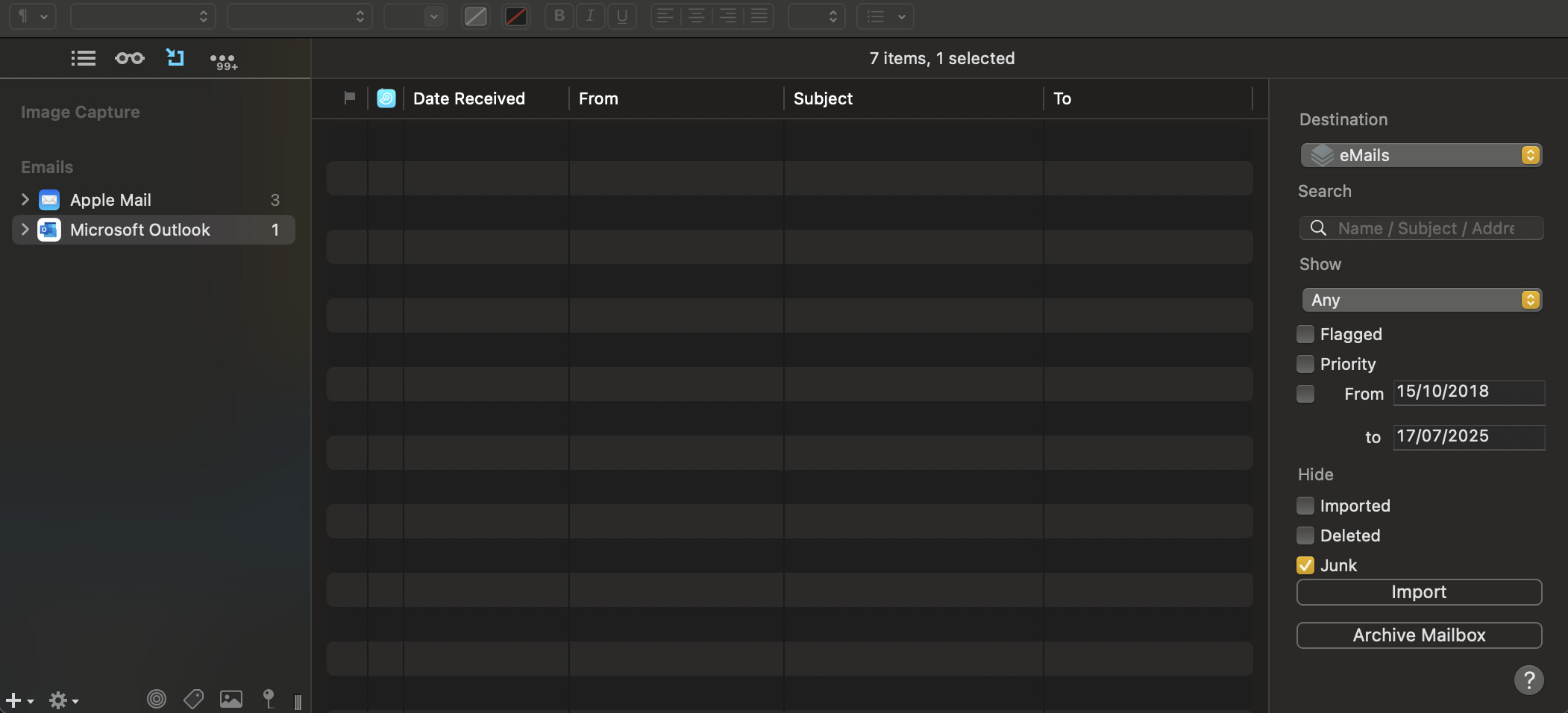The image size is (1568, 713).
Task: Open the eMails destination dropdown
Action: click(x=1421, y=155)
